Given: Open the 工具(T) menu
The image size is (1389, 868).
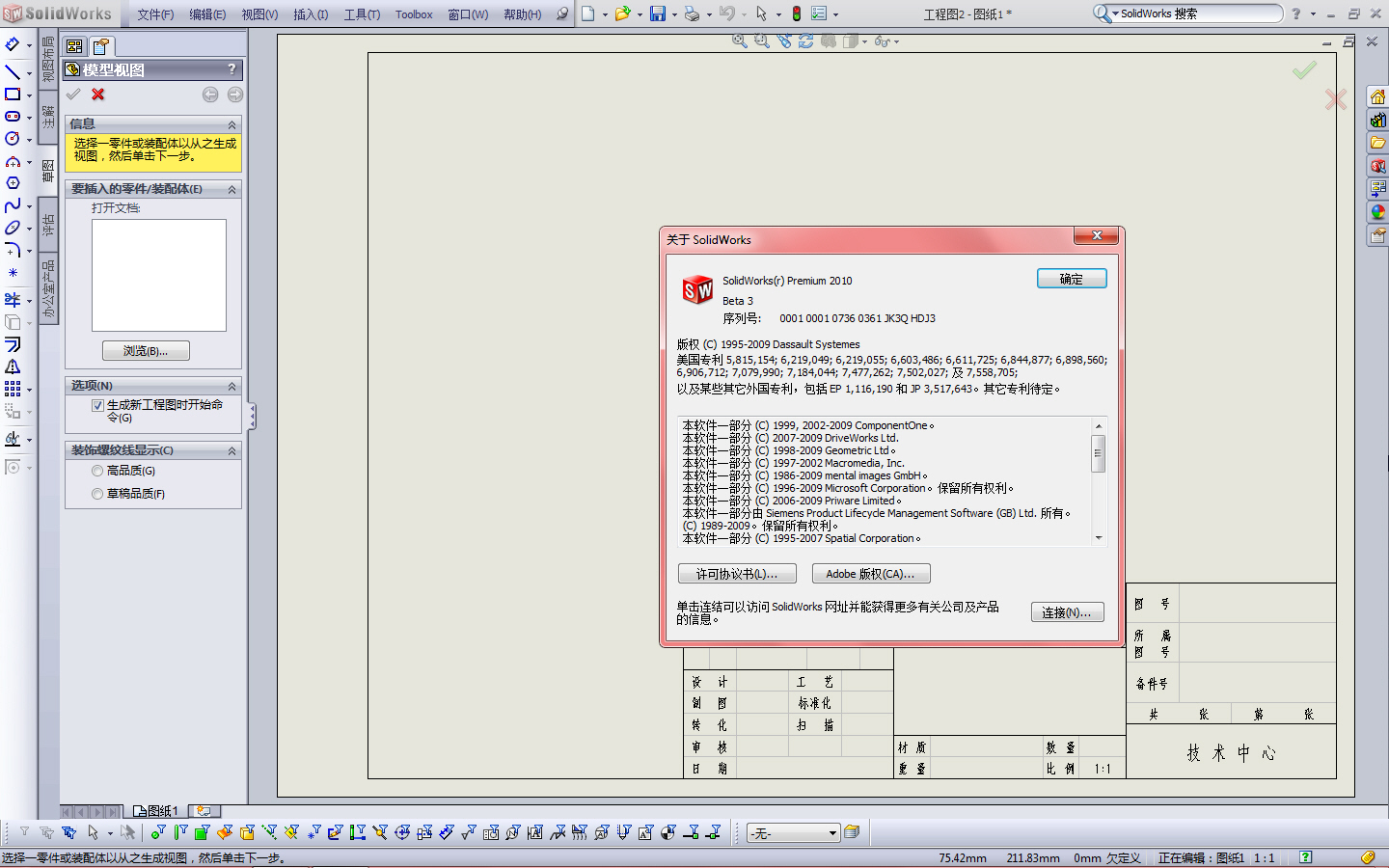Looking at the screenshot, I should [x=362, y=14].
